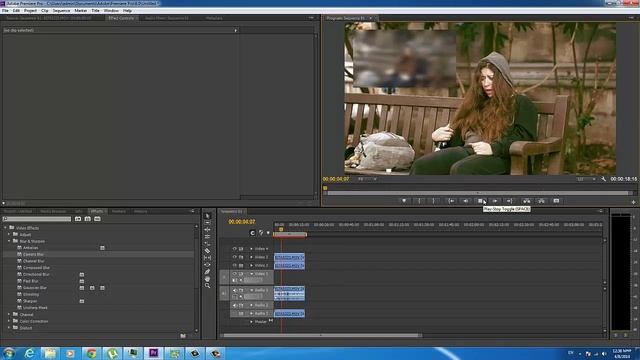Open the Sequence menu

point(61,11)
